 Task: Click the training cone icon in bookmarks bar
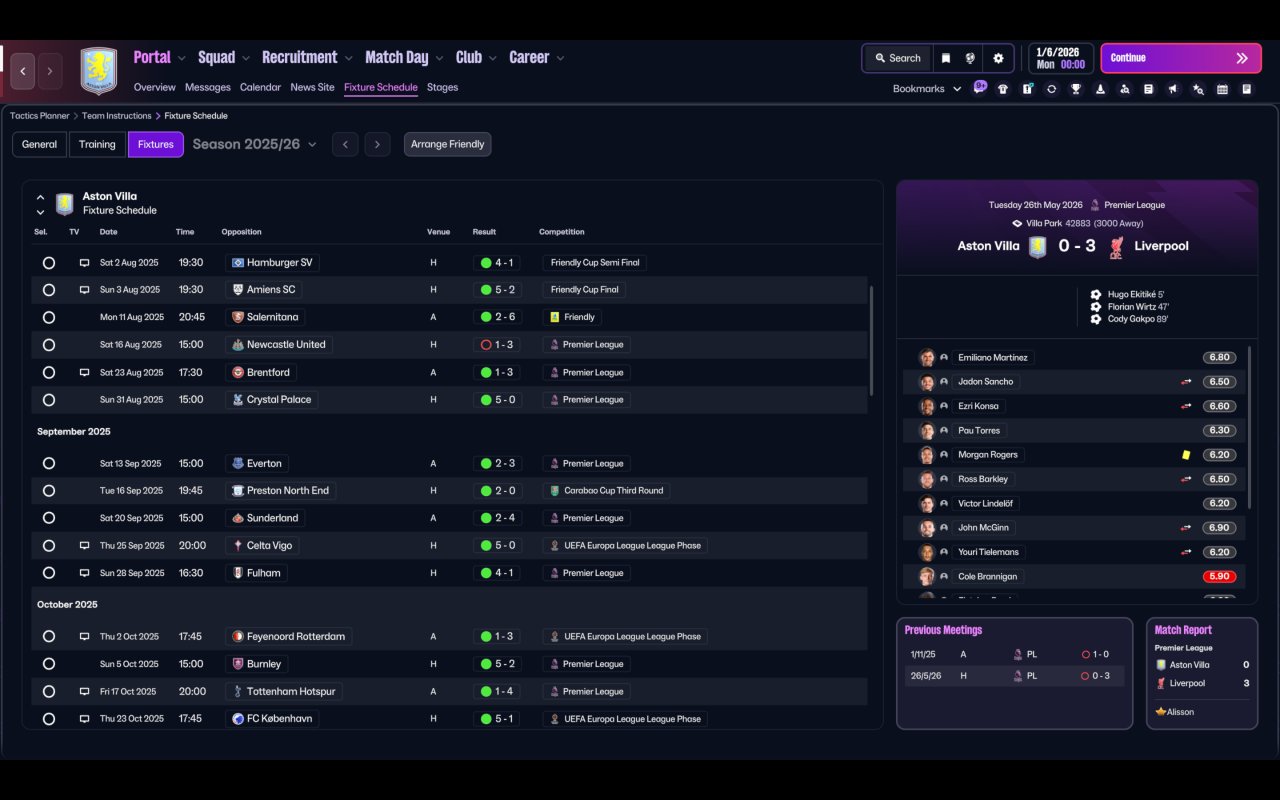(1100, 89)
